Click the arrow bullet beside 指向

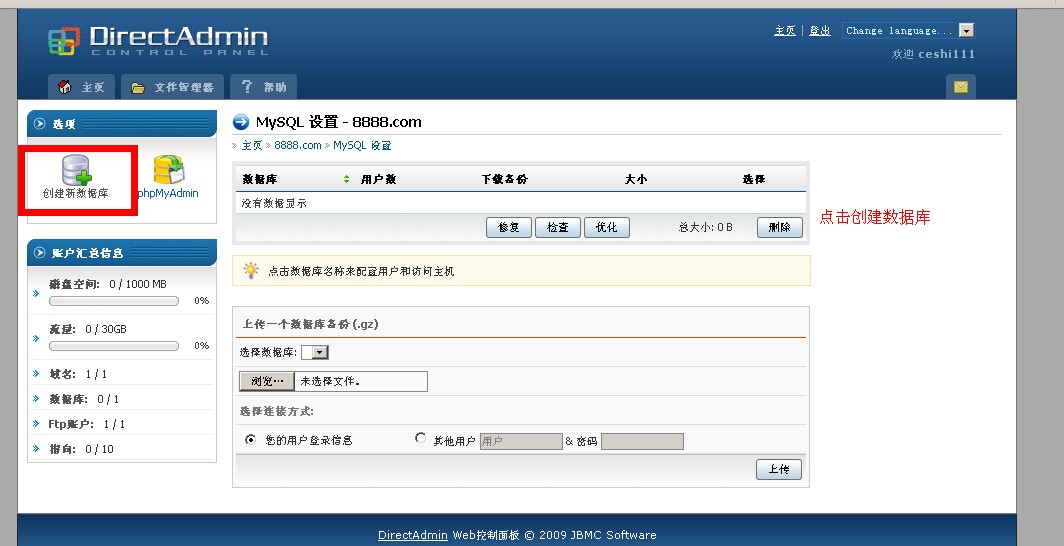(x=36, y=449)
